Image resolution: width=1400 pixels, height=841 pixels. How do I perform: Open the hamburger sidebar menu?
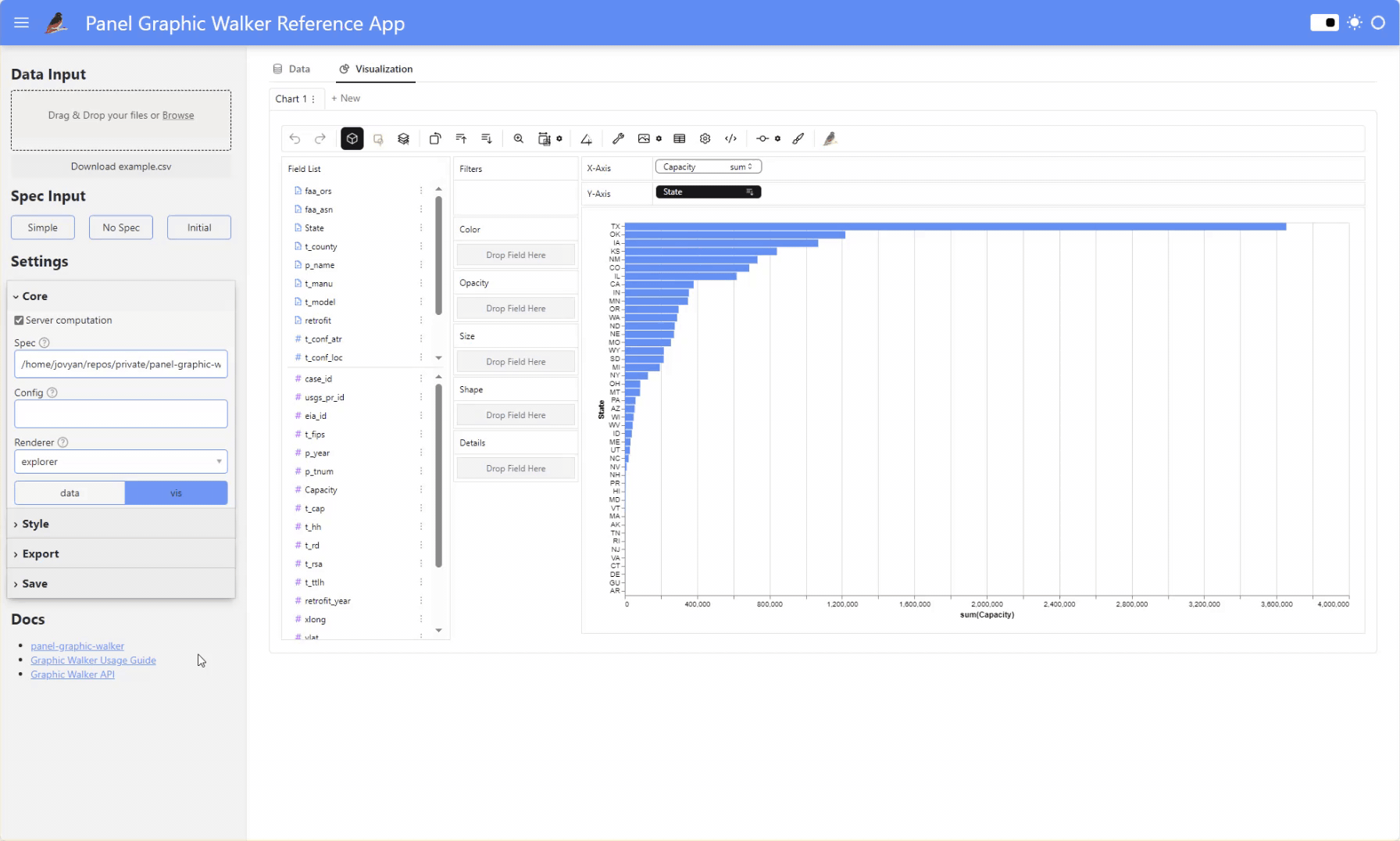click(21, 23)
